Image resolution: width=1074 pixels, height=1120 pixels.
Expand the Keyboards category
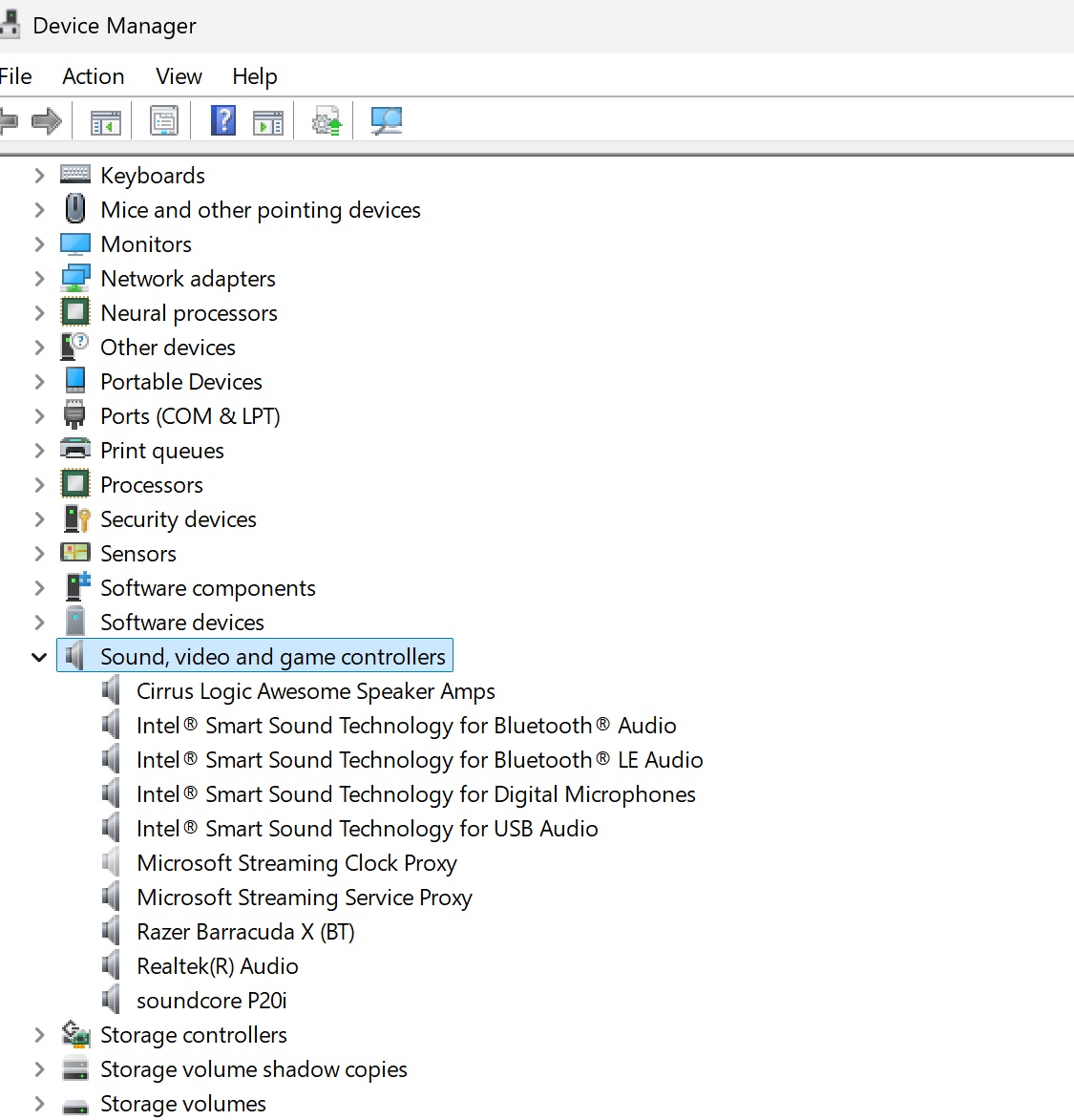(x=39, y=175)
